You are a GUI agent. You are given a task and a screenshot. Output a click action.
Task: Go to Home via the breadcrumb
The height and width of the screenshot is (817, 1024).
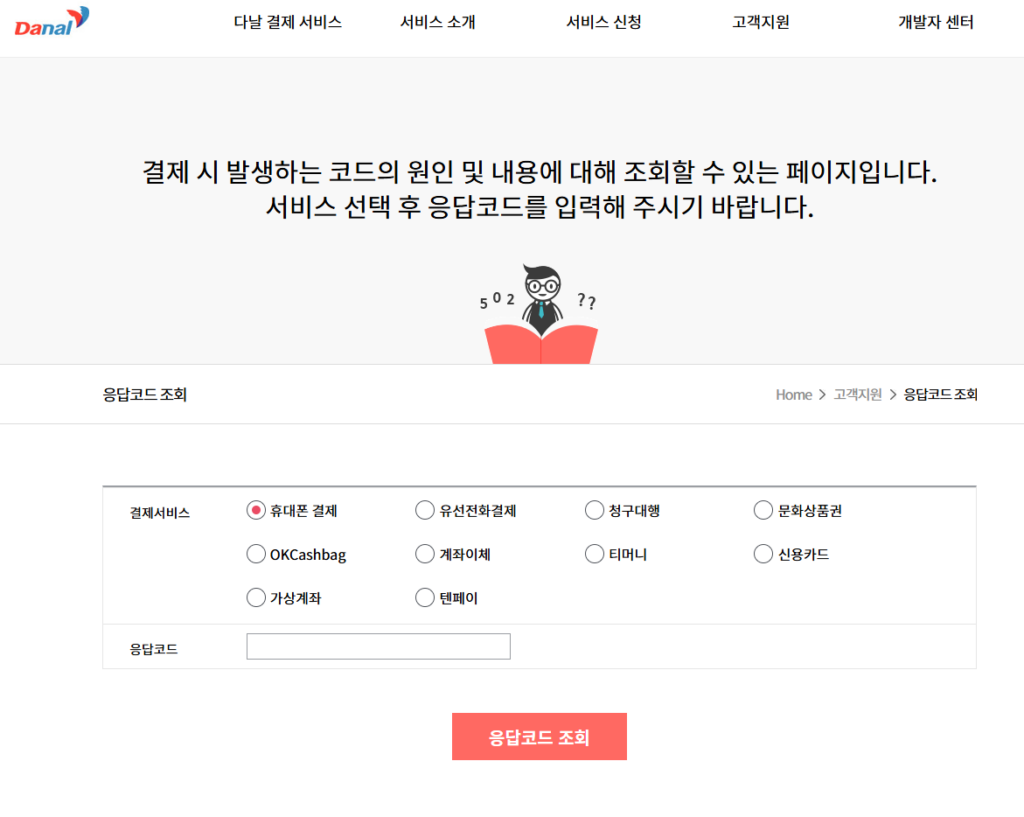click(x=793, y=395)
